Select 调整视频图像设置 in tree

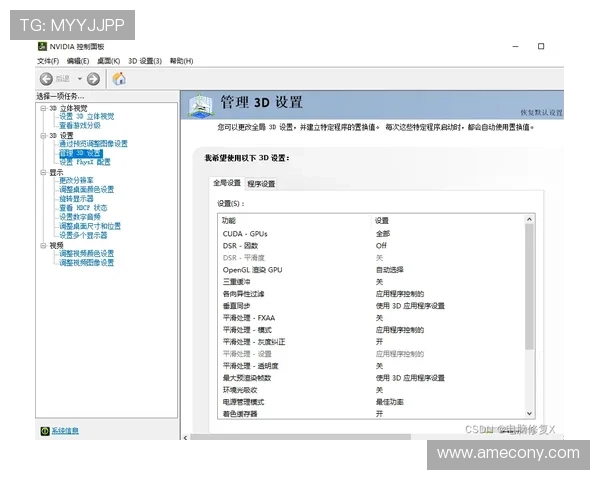tap(86, 263)
